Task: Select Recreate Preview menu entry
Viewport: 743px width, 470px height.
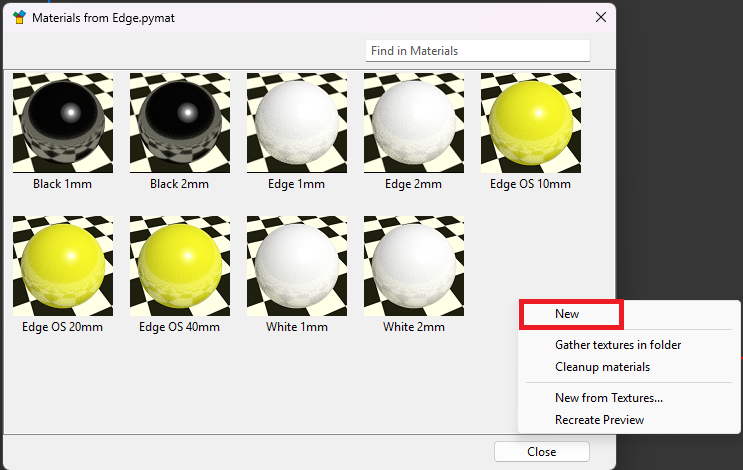Action: [x=599, y=420]
